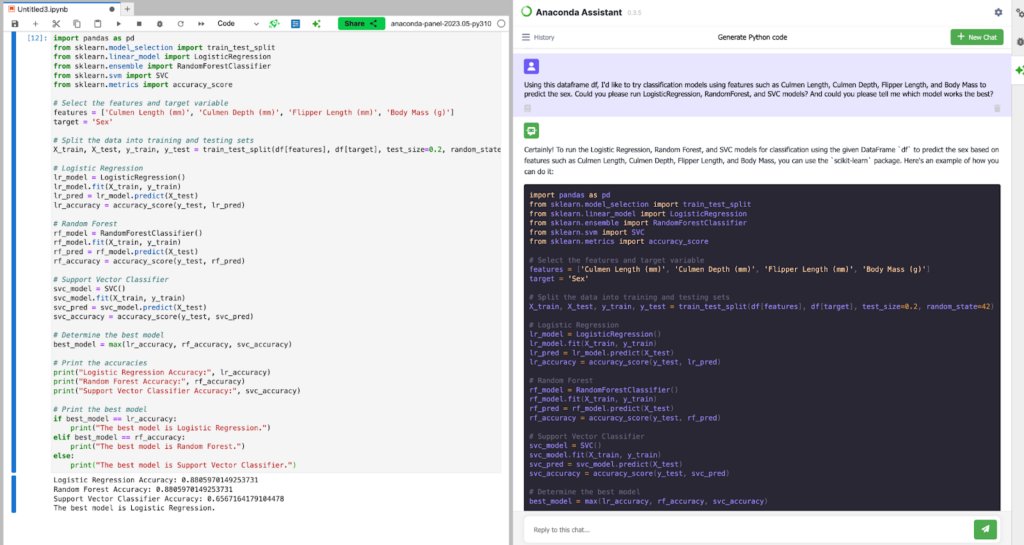The width and height of the screenshot is (1024, 545).
Task: Click the cell prompt [12]
Action: coord(37,39)
